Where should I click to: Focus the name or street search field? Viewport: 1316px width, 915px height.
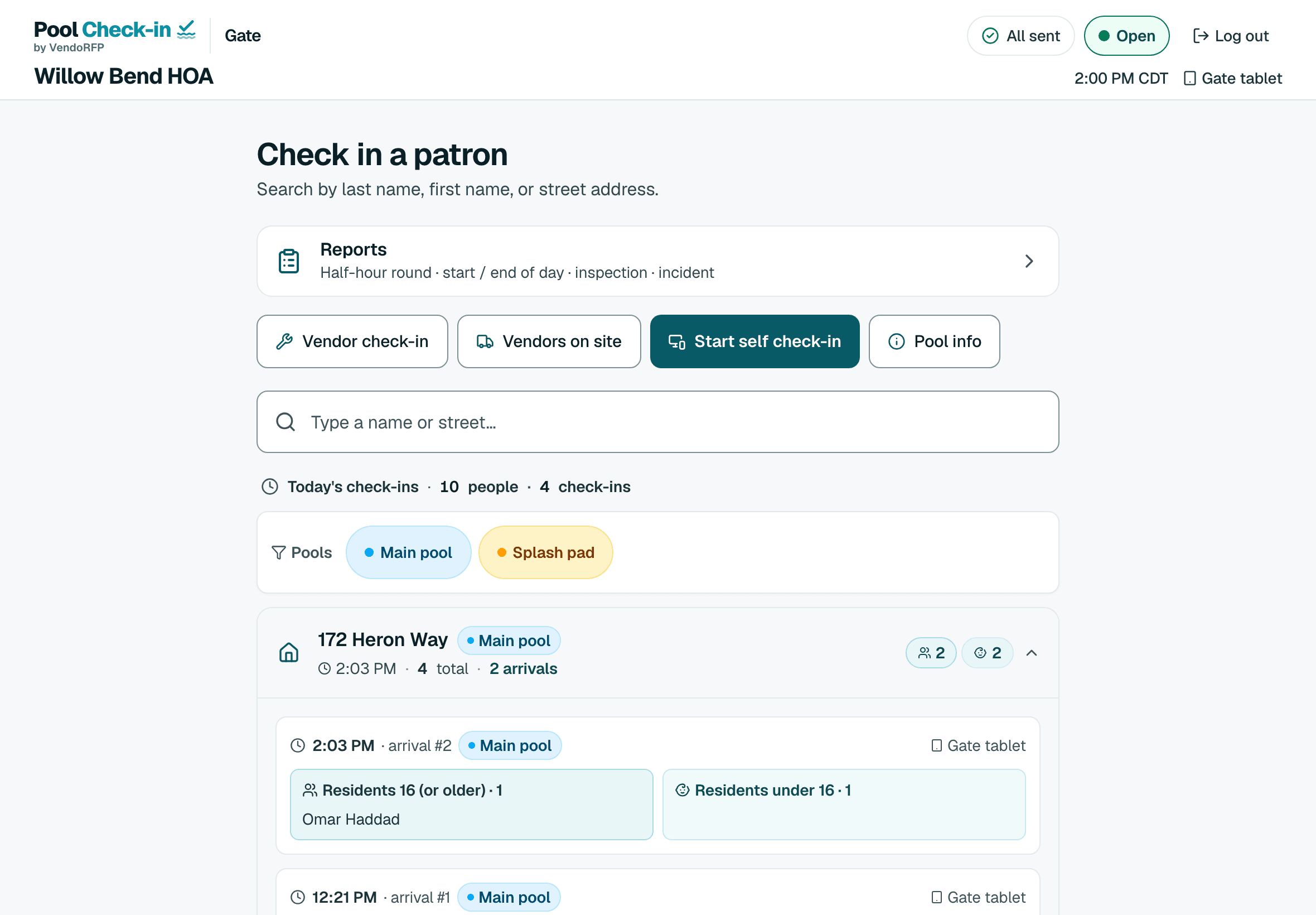(657, 422)
